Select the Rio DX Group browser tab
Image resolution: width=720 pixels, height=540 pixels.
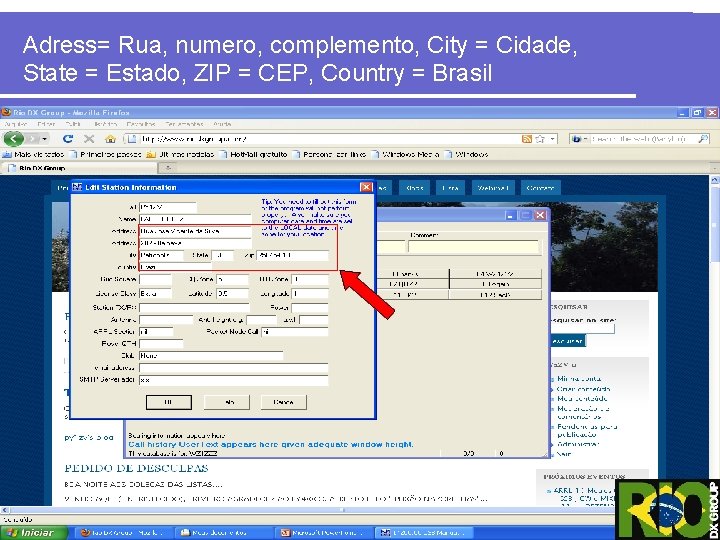(79, 168)
